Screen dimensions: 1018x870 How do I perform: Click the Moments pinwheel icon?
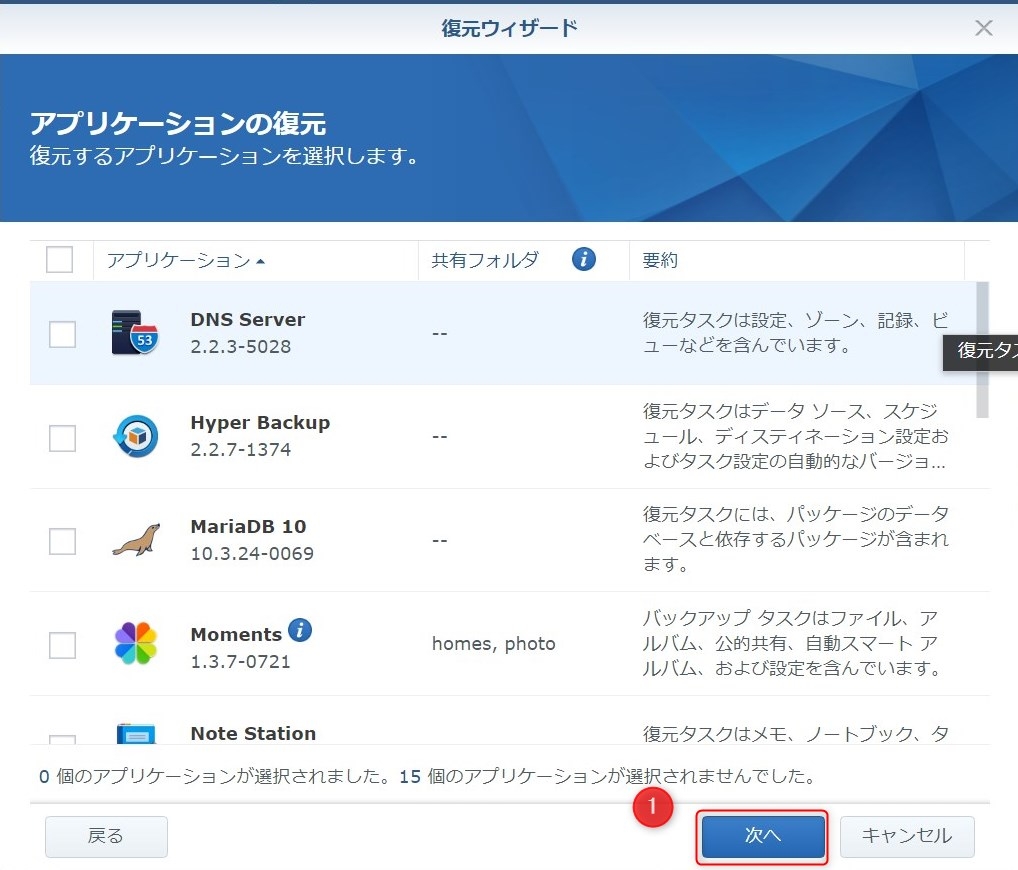coord(135,644)
